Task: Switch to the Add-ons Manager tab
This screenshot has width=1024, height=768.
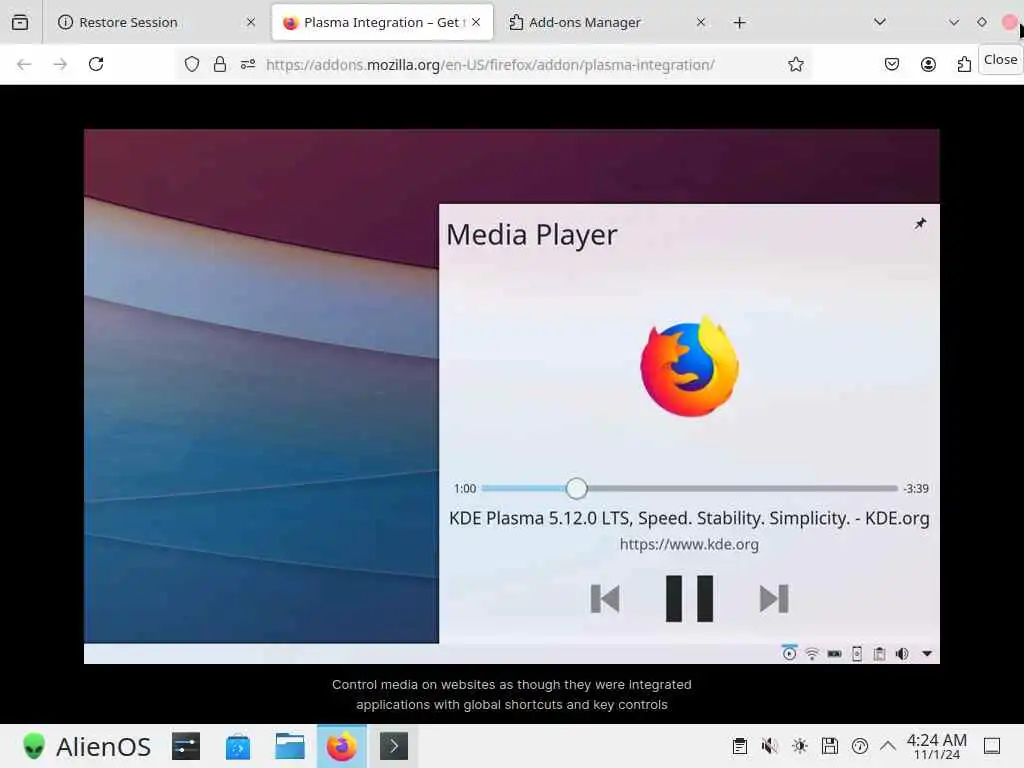Action: (607, 22)
